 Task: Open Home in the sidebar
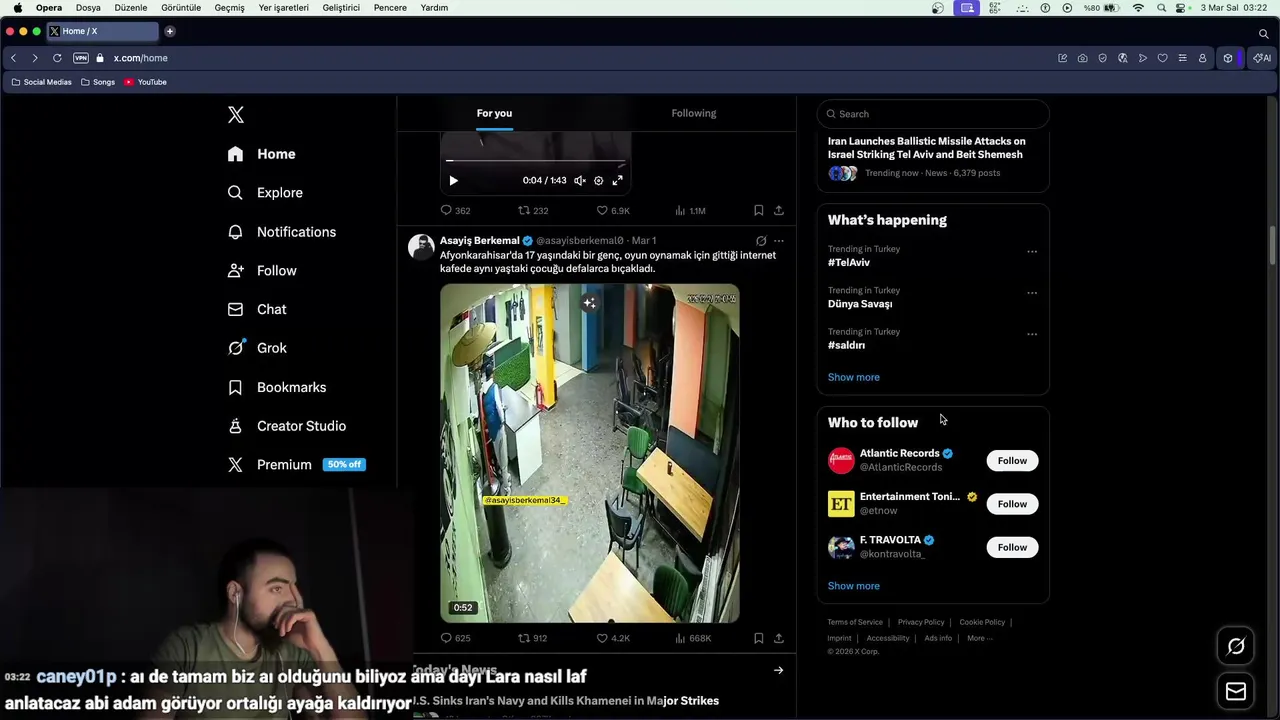(262, 154)
